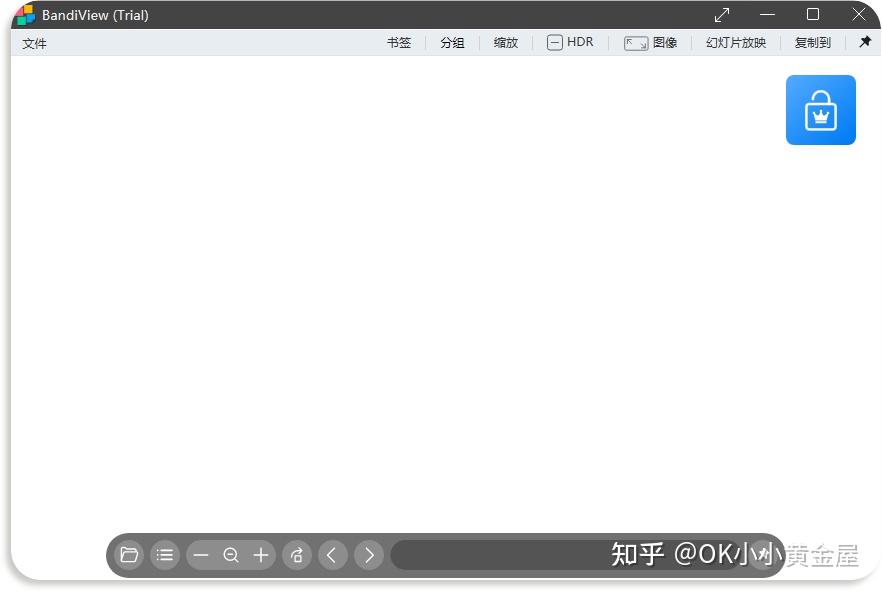Open the thumbnail list view icon
Image resolution: width=882 pixels, height=591 pixels.
pos(165,555)
